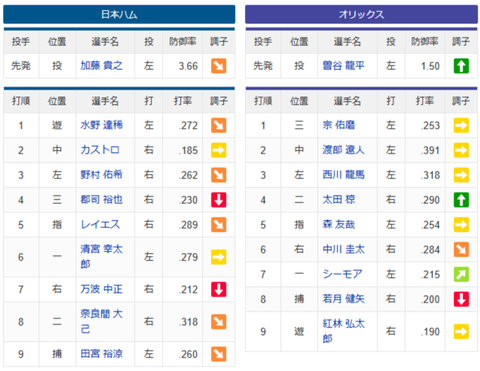
Task: Click 紅林 弘太郎's batting average .190
Action: [x=430, y=332]
